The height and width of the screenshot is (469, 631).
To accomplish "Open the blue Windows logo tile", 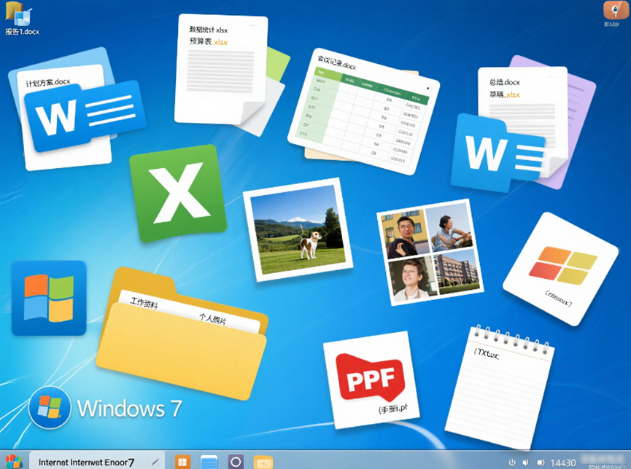I will (x=49, y=298).
